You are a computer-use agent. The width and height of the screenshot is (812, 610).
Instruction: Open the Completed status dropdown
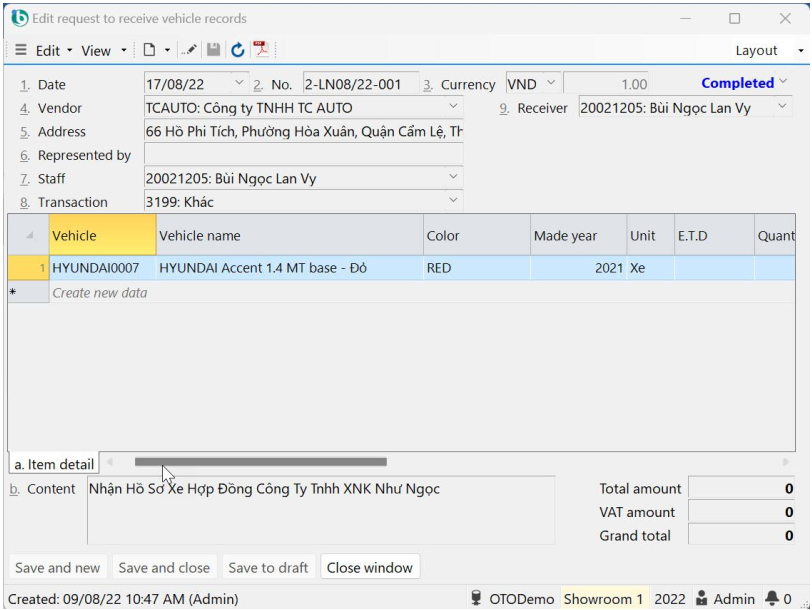pos(781,84)
